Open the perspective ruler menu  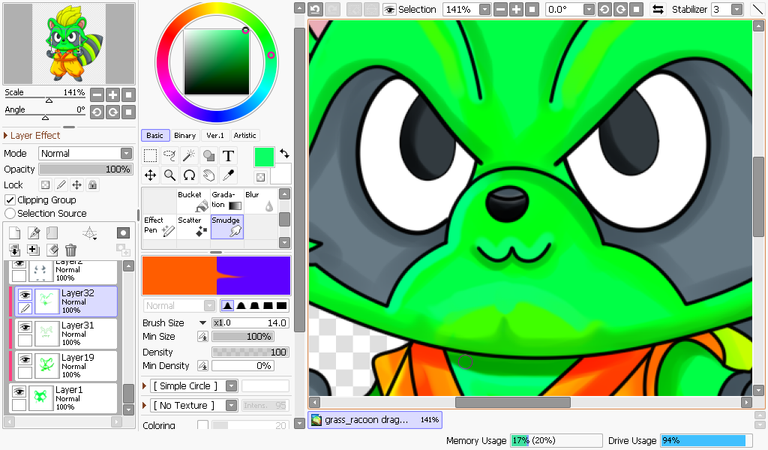tap(90, 233)
